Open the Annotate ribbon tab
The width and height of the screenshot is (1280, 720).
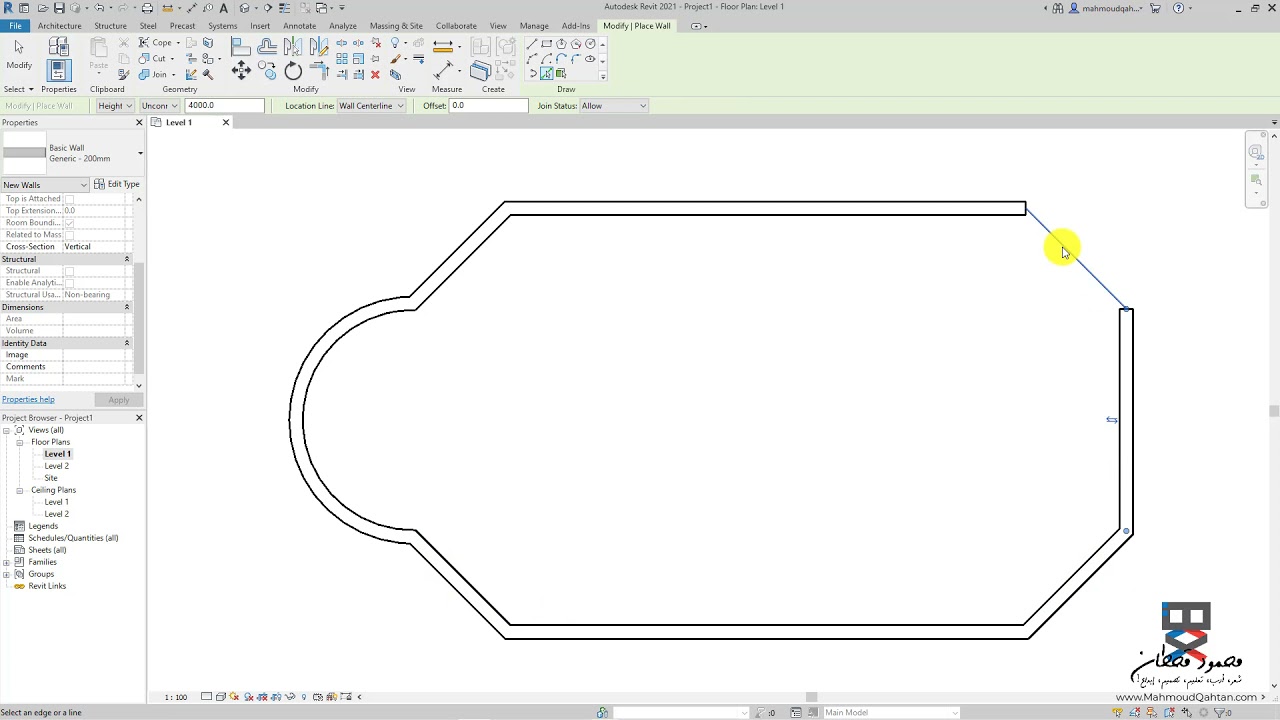click(299, 26)
